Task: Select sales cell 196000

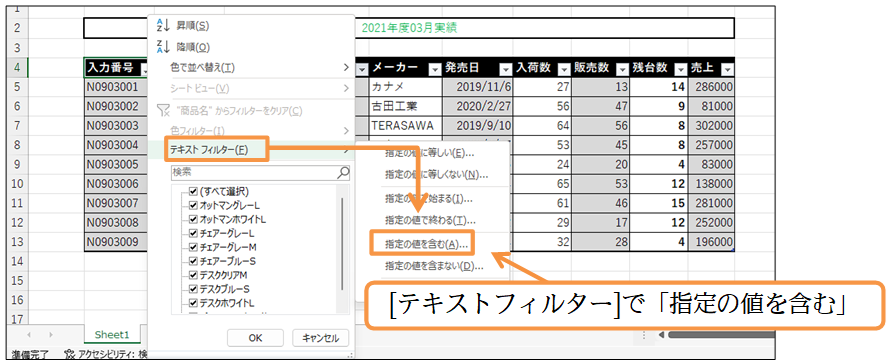Action: tap(711, 242)
